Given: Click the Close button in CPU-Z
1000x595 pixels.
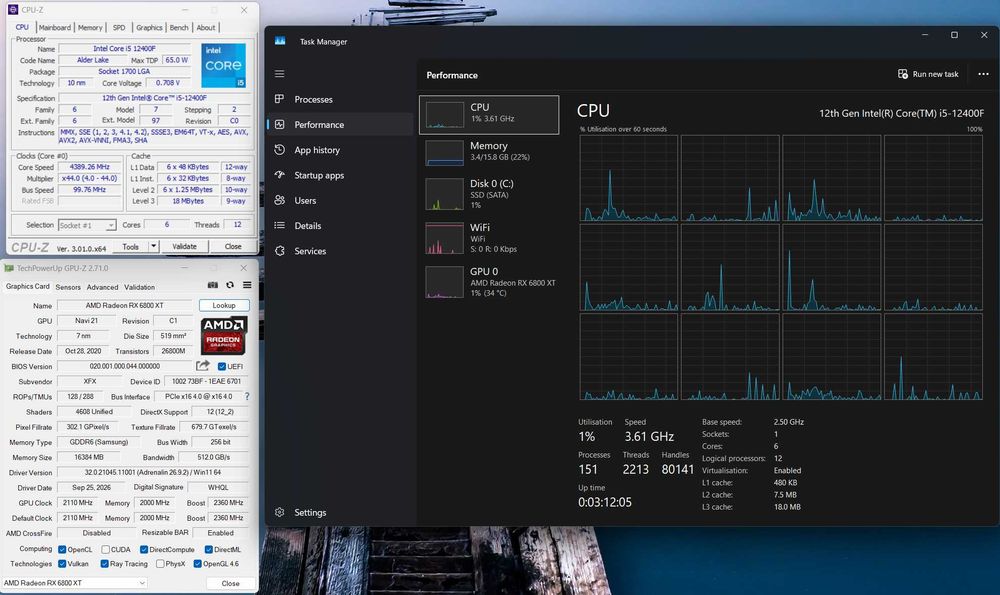Looking at the screenshot, I should point(233,246).
